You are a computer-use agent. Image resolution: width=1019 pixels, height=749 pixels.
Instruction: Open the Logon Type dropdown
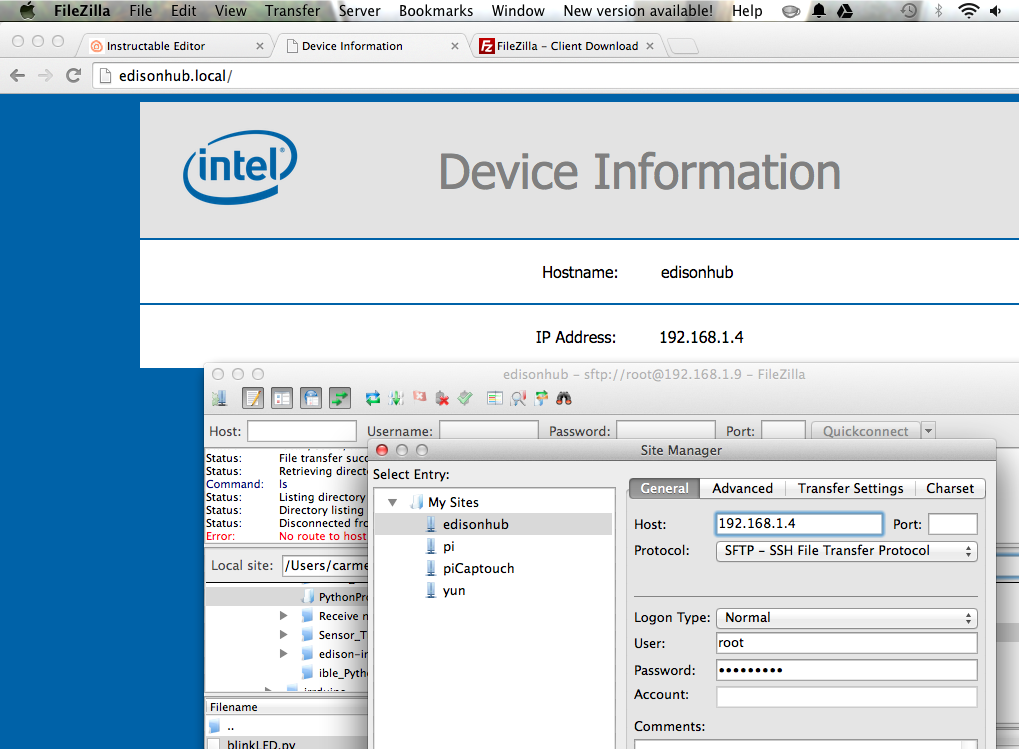click(x=846, y=617)
